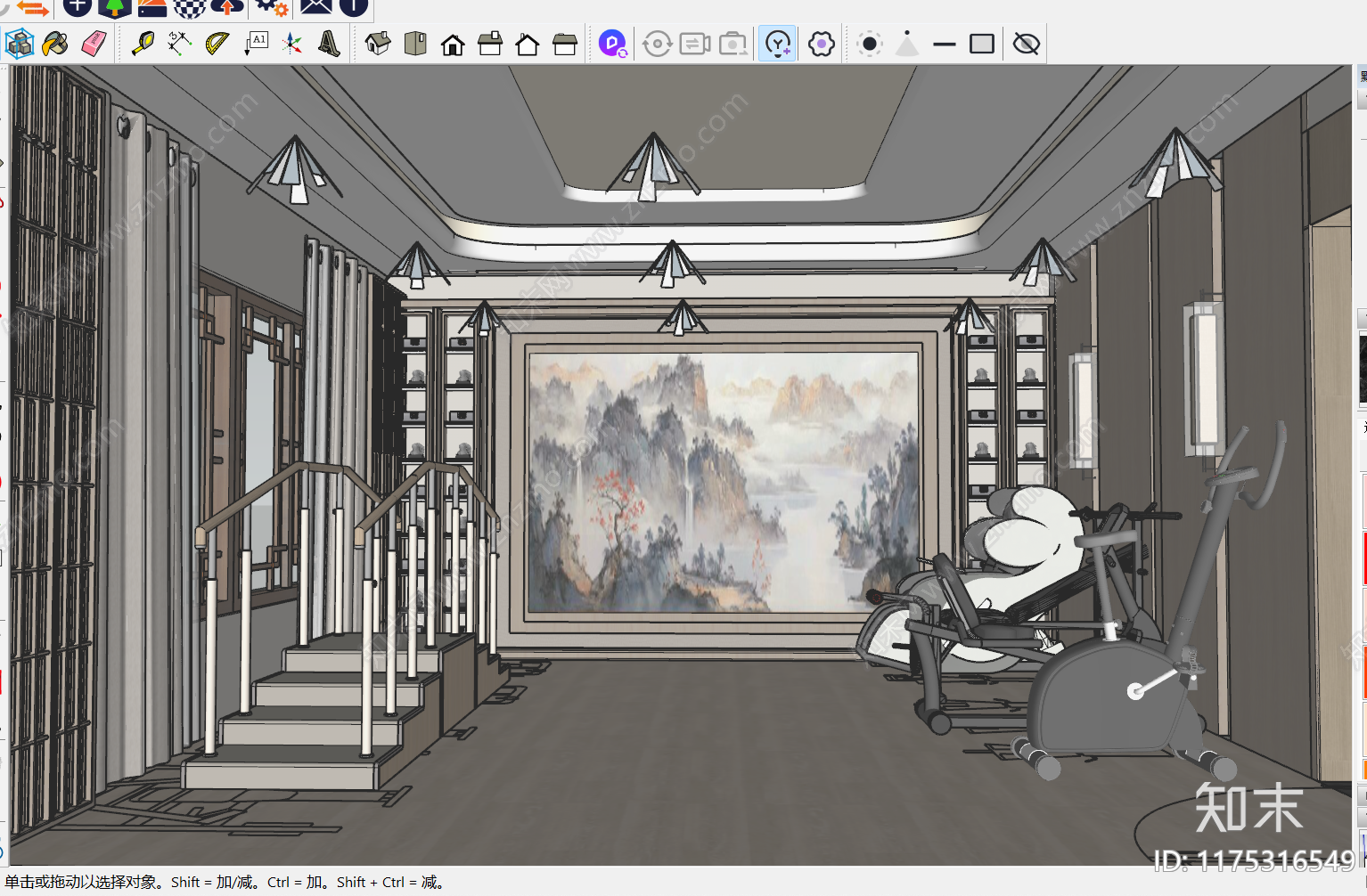Add a point light with the dot icon
Screen dimensions: 1367x896
click(x=870, y=44)
